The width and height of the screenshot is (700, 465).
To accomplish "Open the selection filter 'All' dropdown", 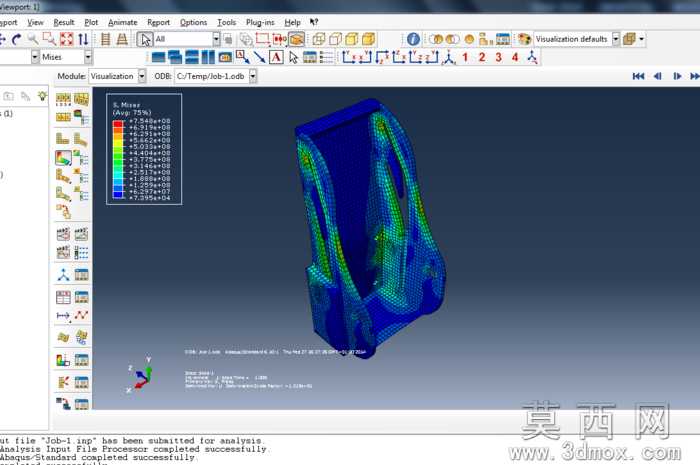I will (x=216, y=39).
